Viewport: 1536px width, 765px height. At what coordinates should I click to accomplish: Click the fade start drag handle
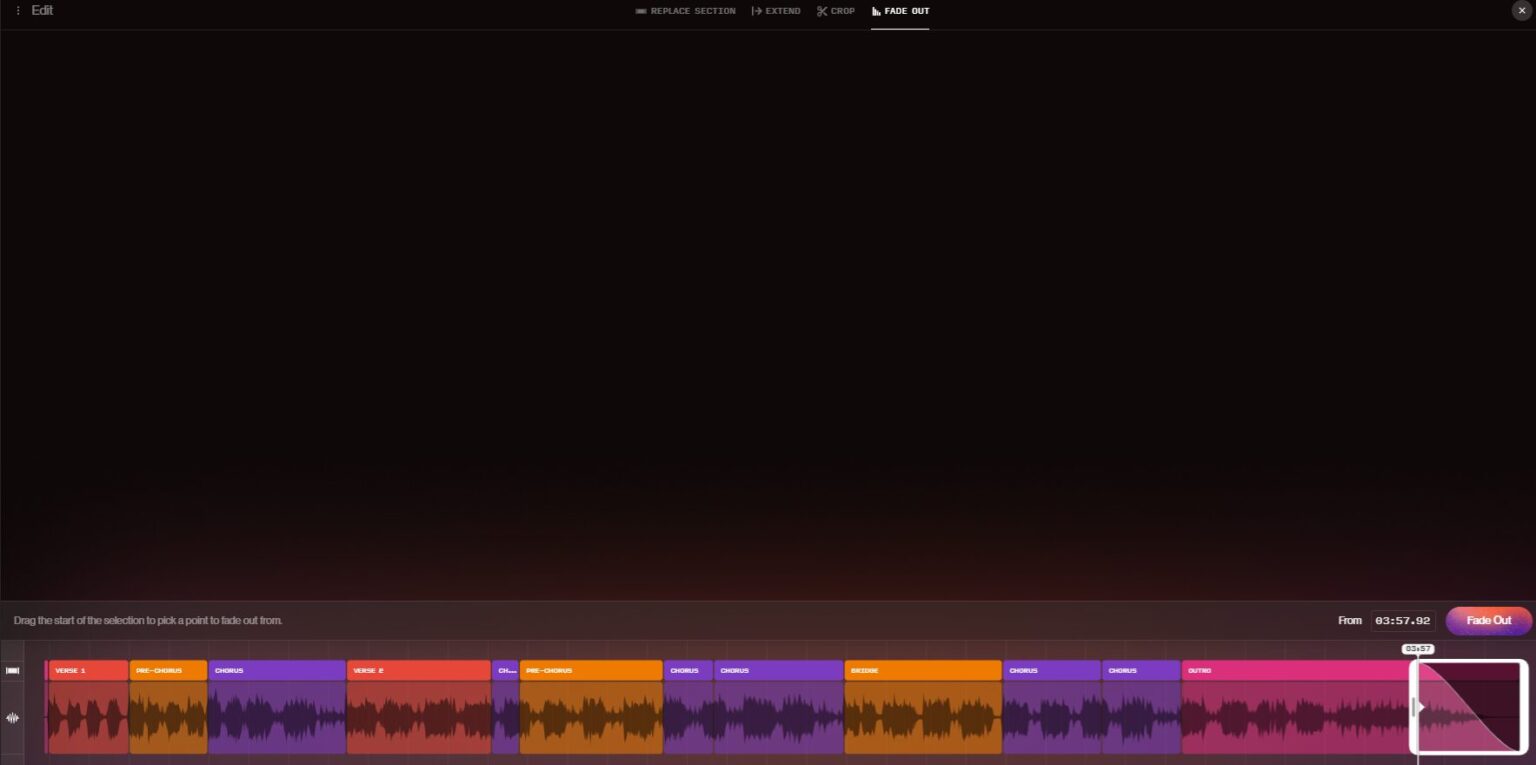[x=1415, y=708]
